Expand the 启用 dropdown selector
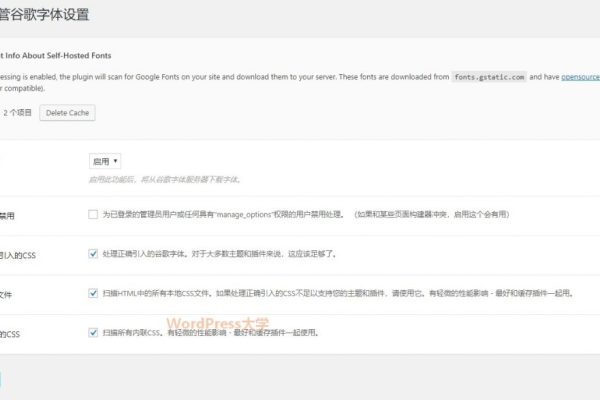The image size is (600, 400). click(x=105, y=160)
